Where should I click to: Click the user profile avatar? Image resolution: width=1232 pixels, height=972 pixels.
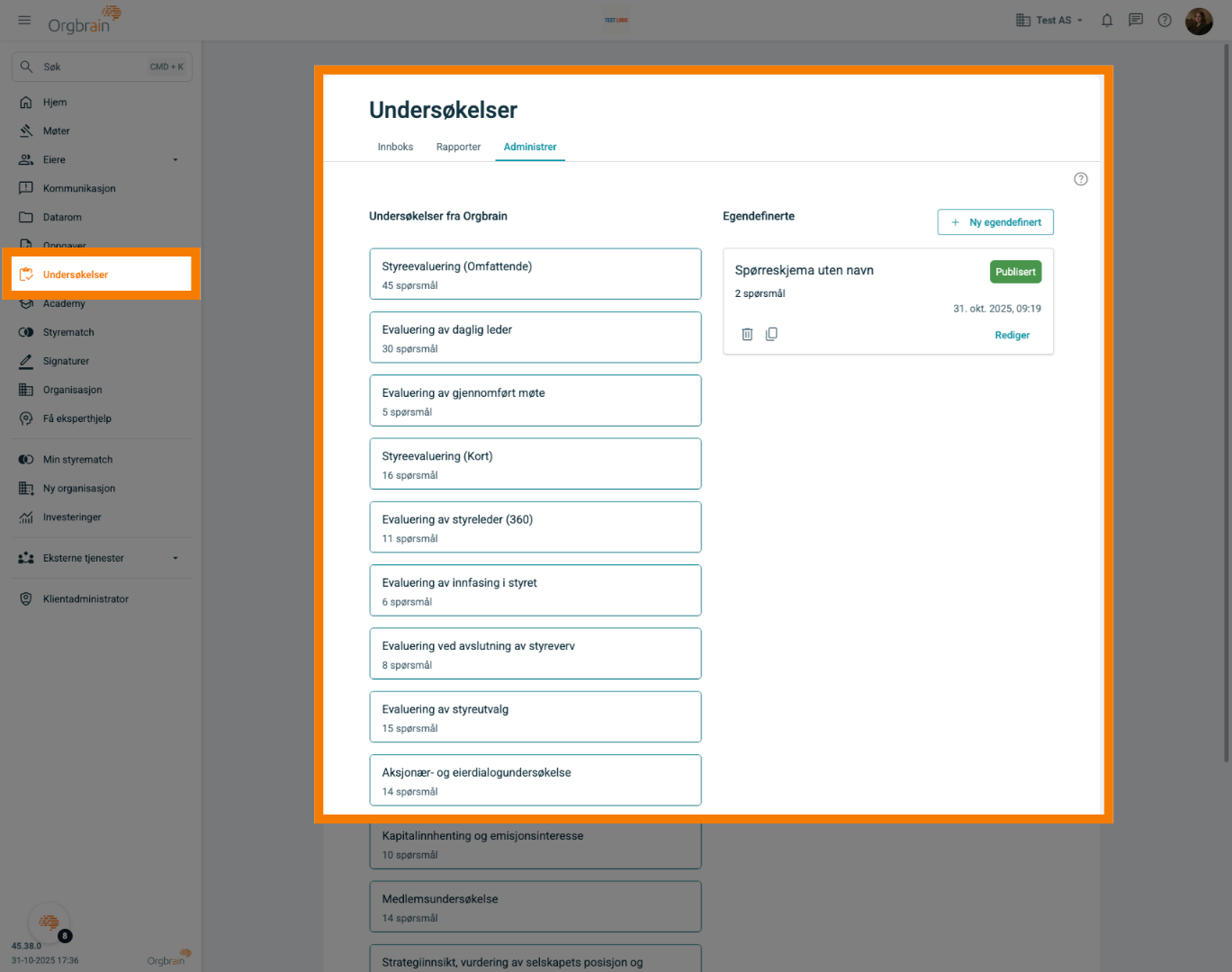(1199, 21)
